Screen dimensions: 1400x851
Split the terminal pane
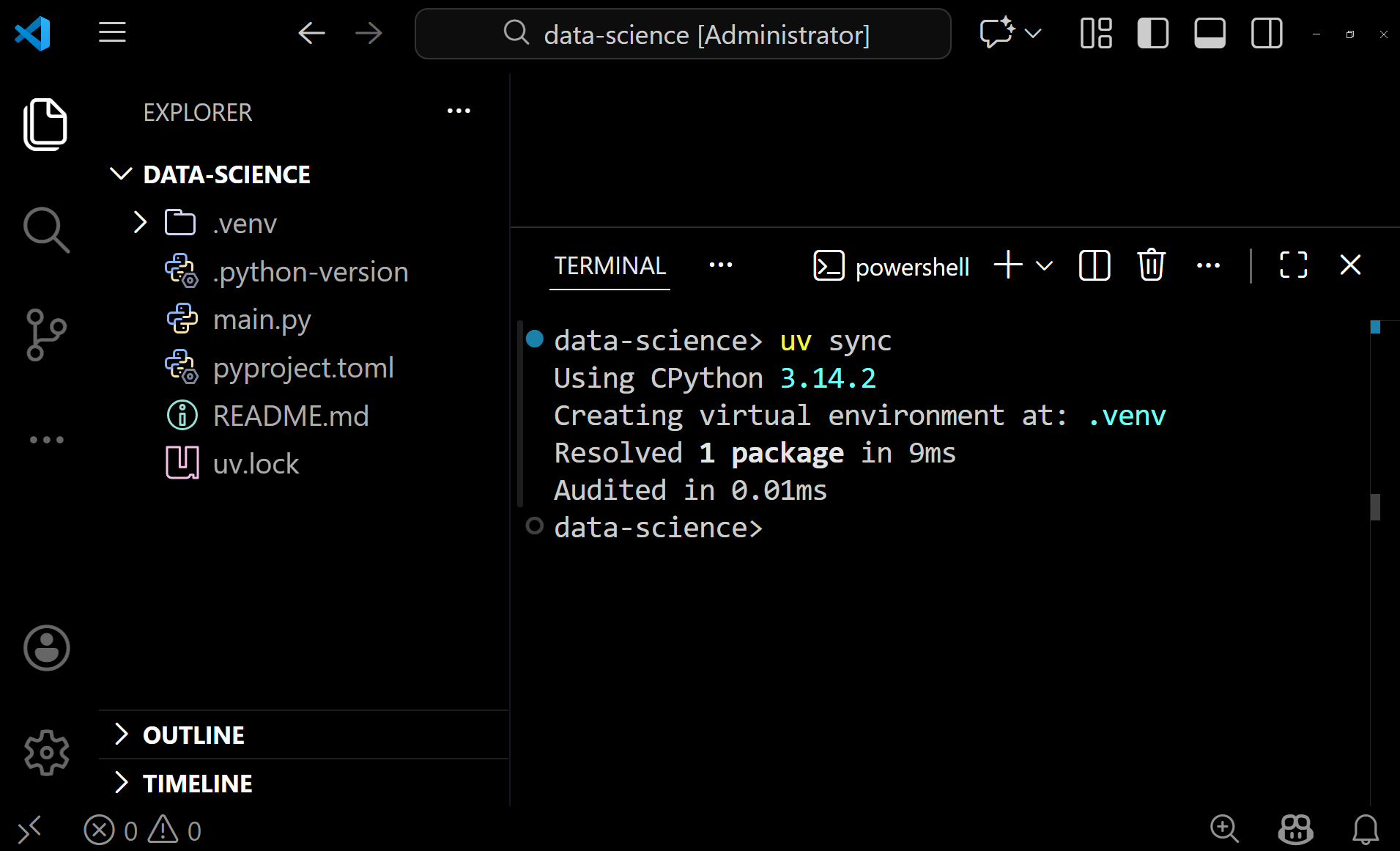pyautogui.click(x=1095, y=265)
